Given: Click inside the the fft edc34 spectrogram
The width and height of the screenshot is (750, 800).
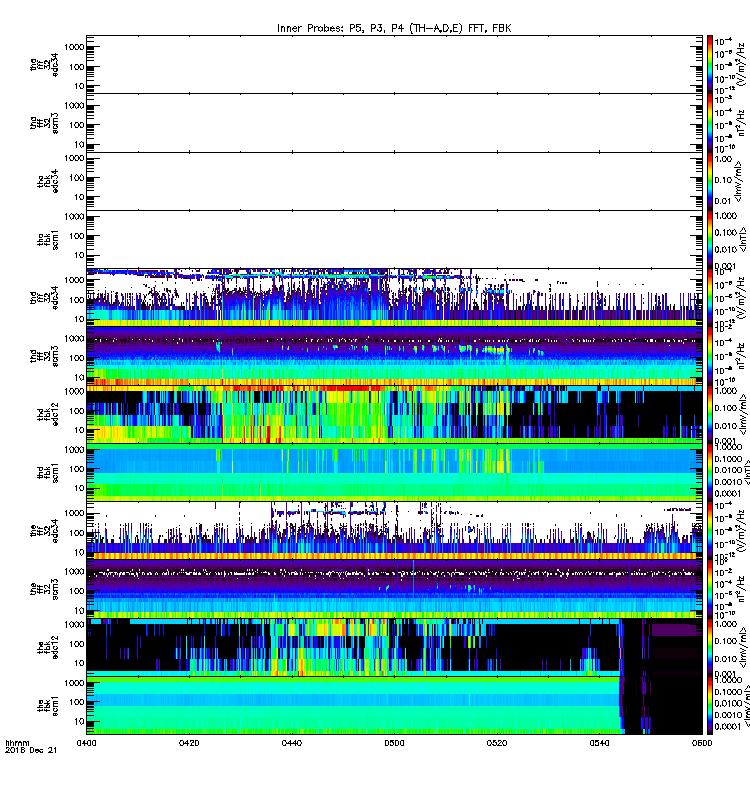Looking at the screenshot, I should 394,531.
